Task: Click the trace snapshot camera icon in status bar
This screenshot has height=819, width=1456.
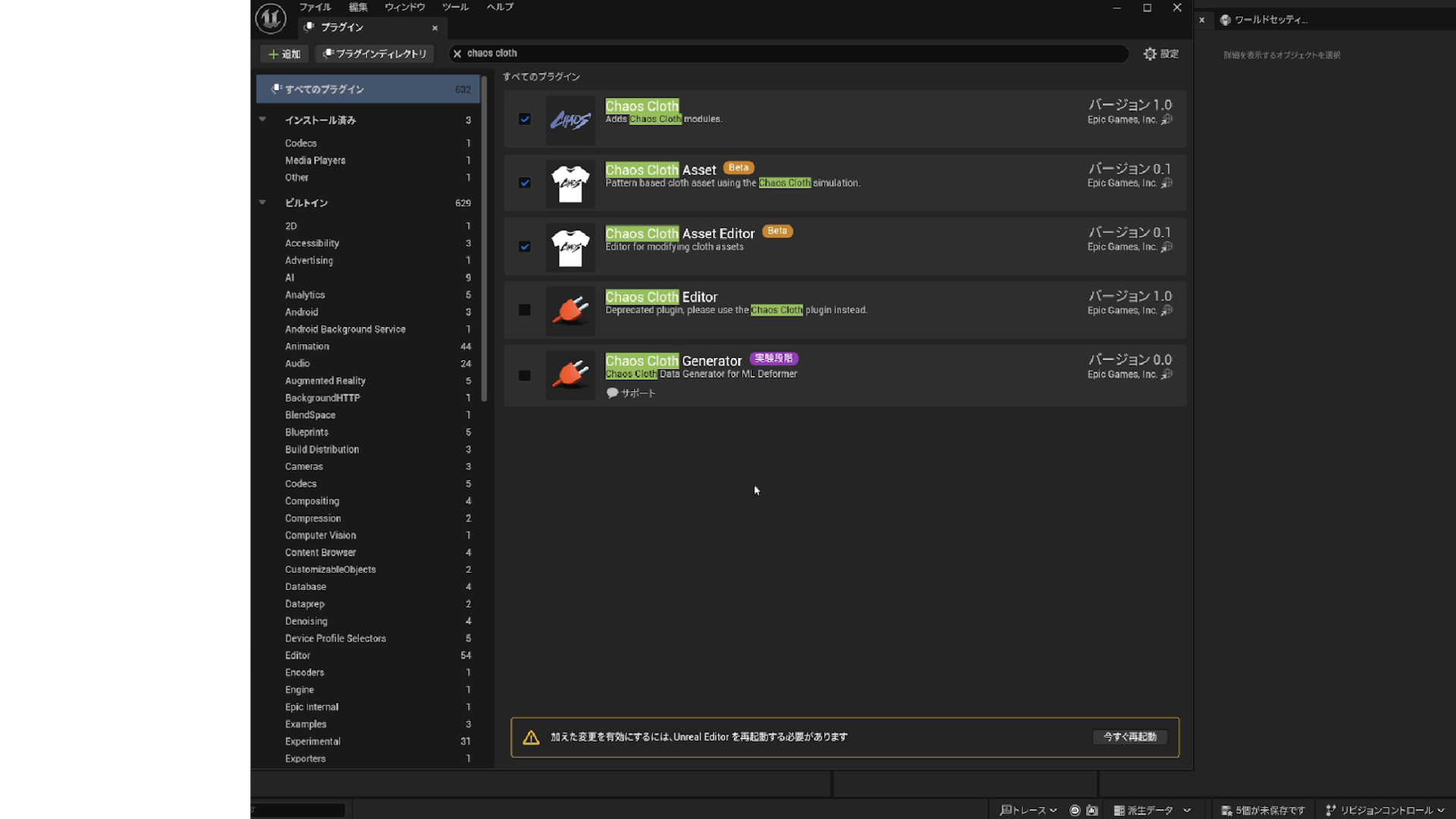Action: point(1092,811)
